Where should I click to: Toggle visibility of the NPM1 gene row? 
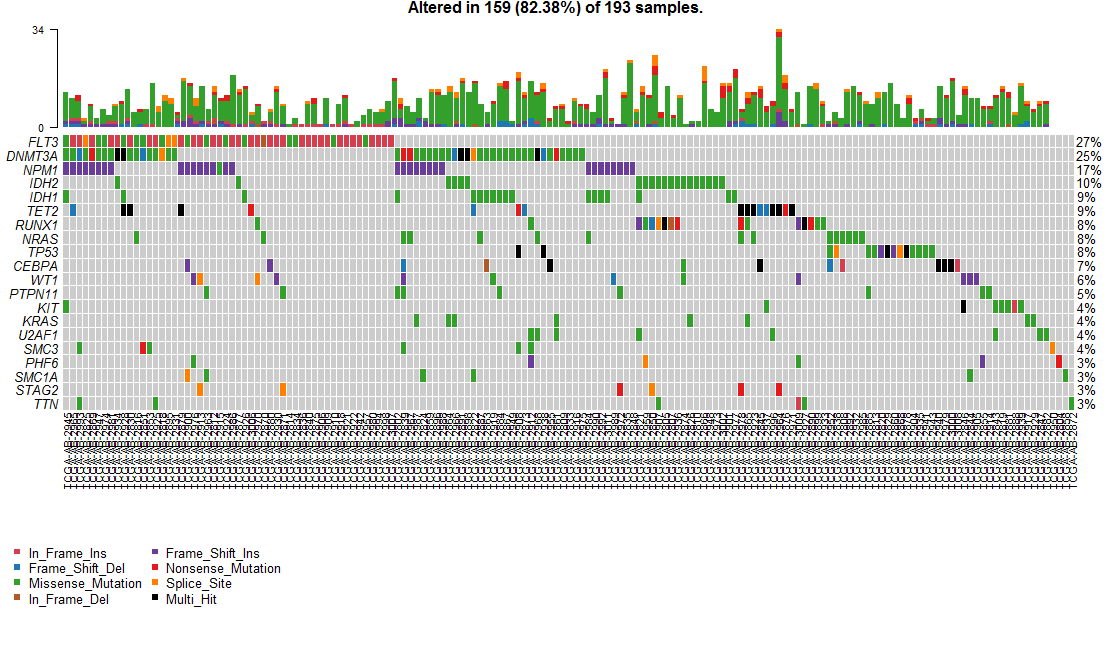tap(39, 170)
